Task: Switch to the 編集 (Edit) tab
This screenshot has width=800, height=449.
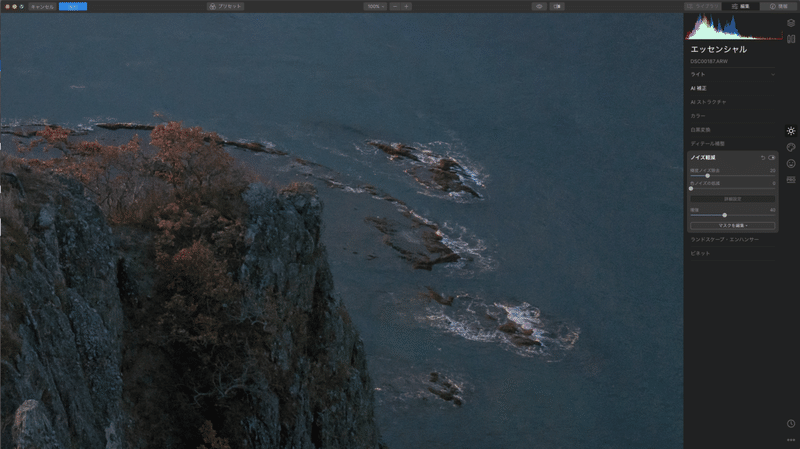Action: click(740, 7)
